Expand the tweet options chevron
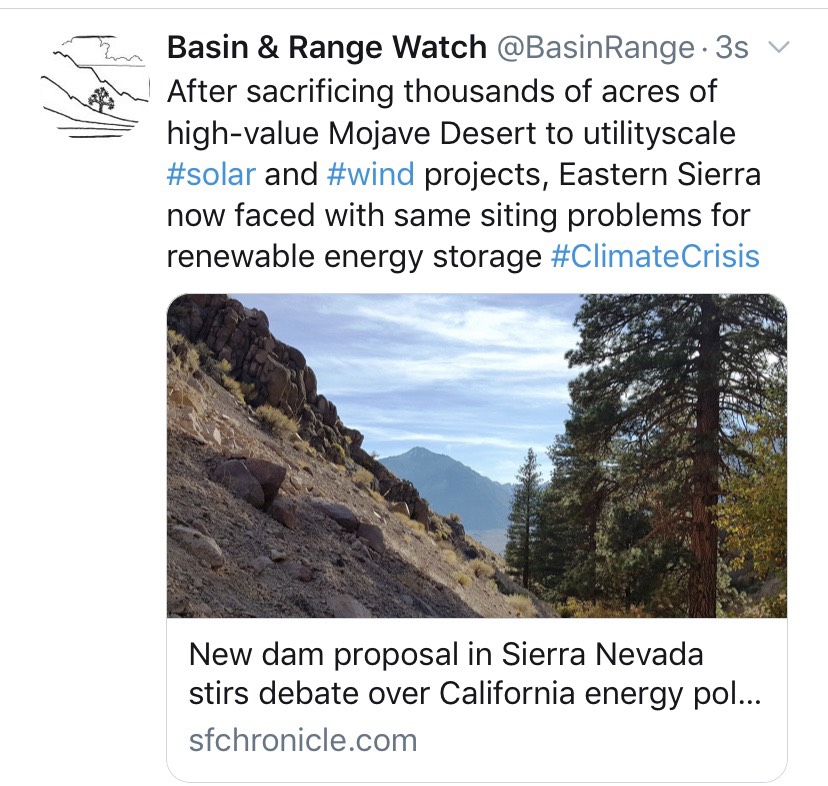The height and width of the screenshot is (786, 828). pos(778,48)
